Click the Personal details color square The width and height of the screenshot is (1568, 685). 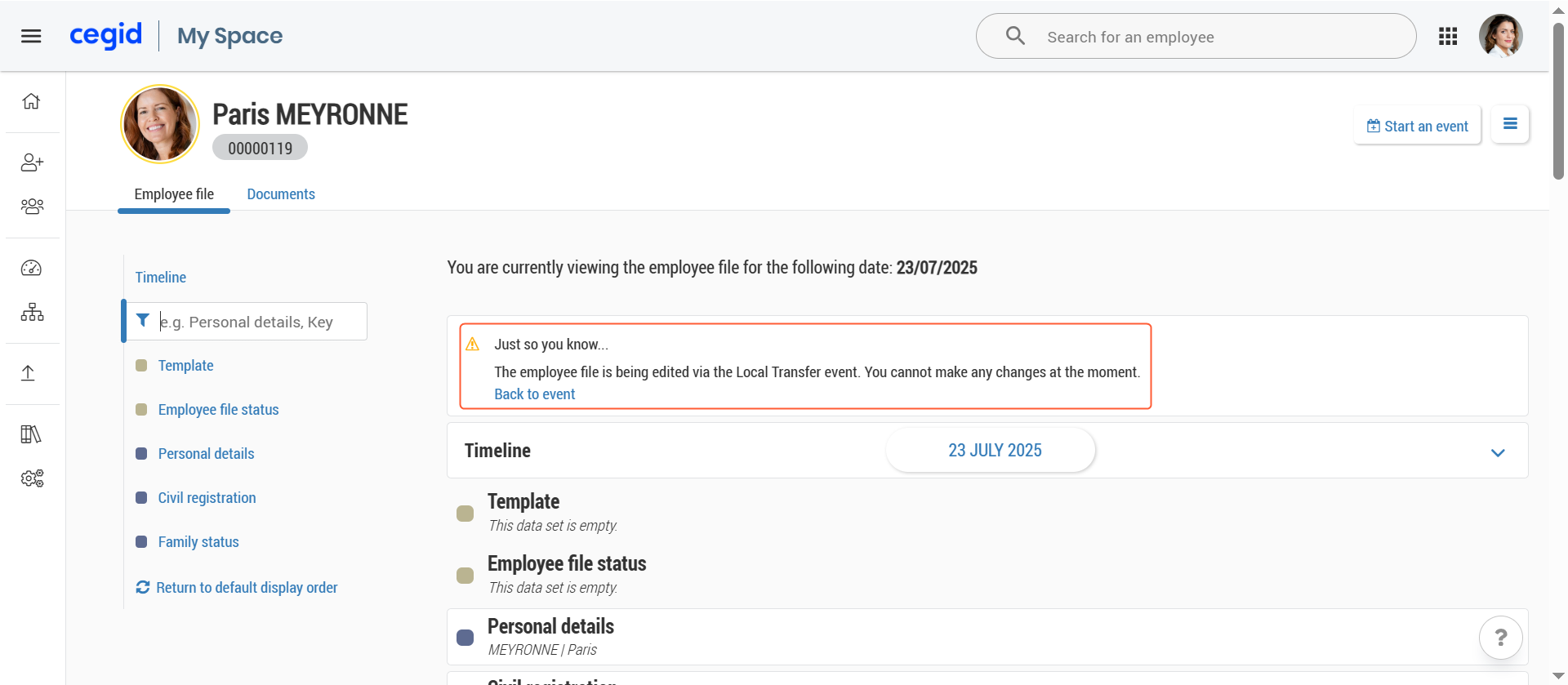[465, 638]
